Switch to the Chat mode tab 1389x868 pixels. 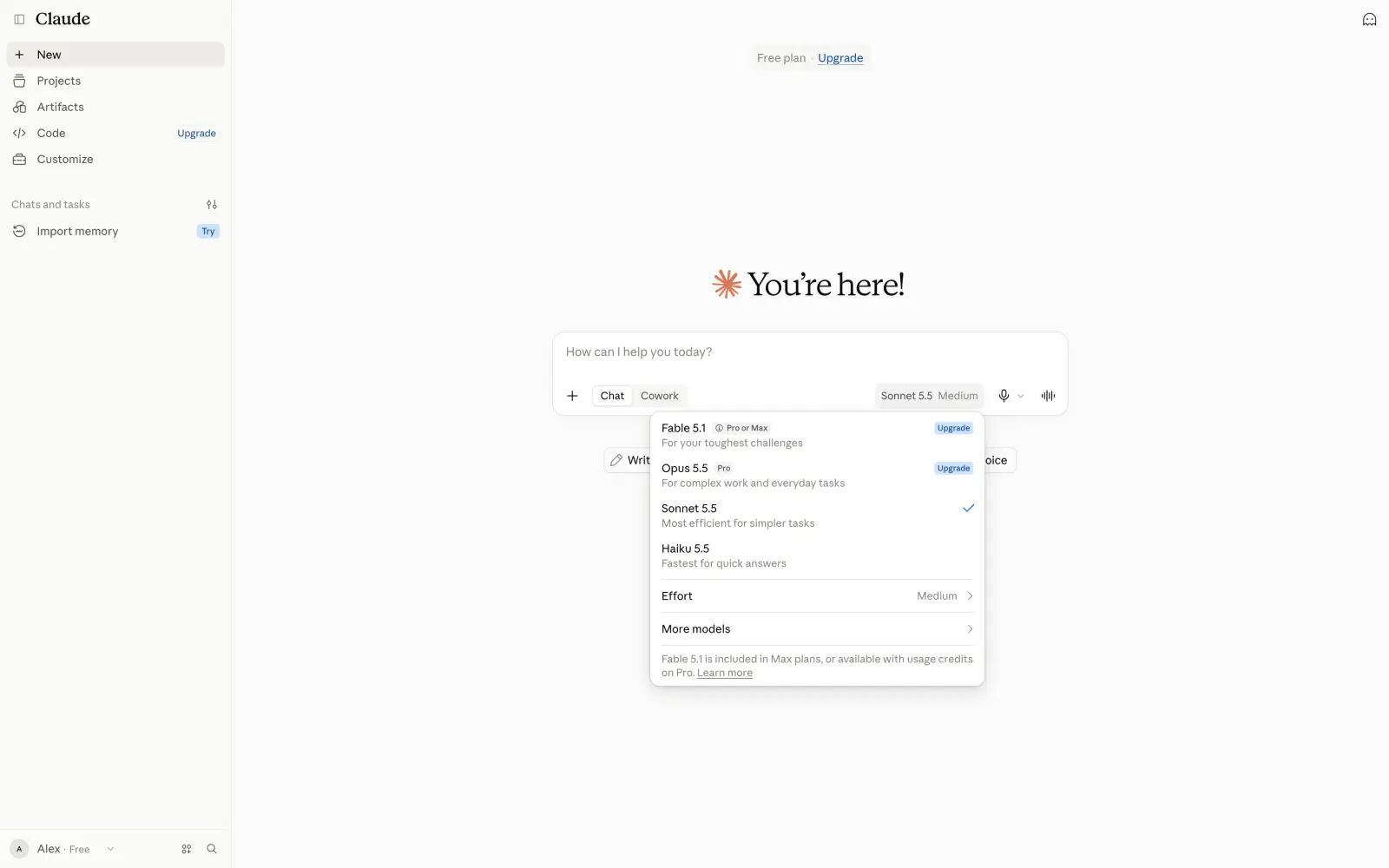(x=612, y=396)
